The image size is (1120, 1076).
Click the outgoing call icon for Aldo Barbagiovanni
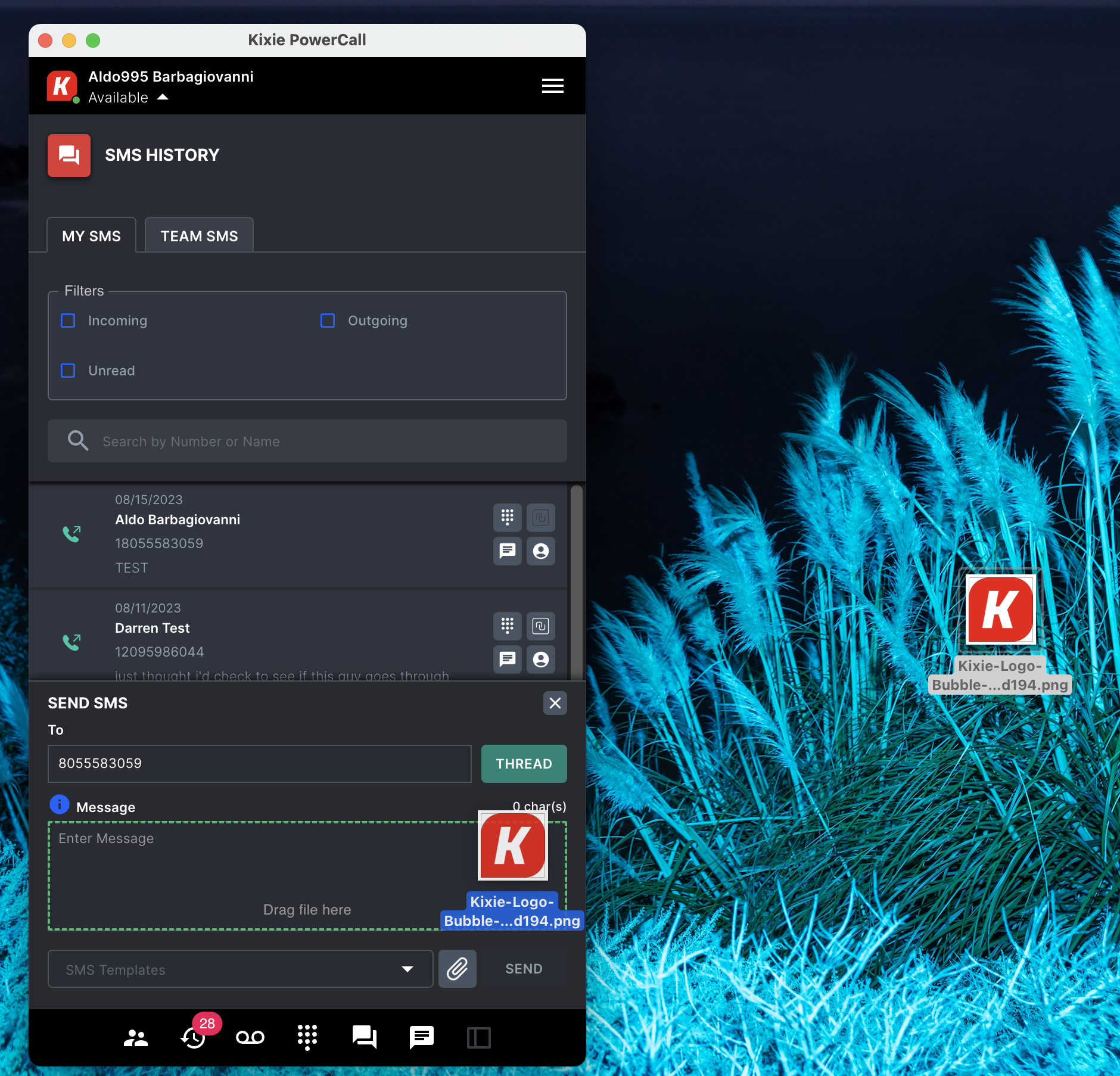[71, 533]
